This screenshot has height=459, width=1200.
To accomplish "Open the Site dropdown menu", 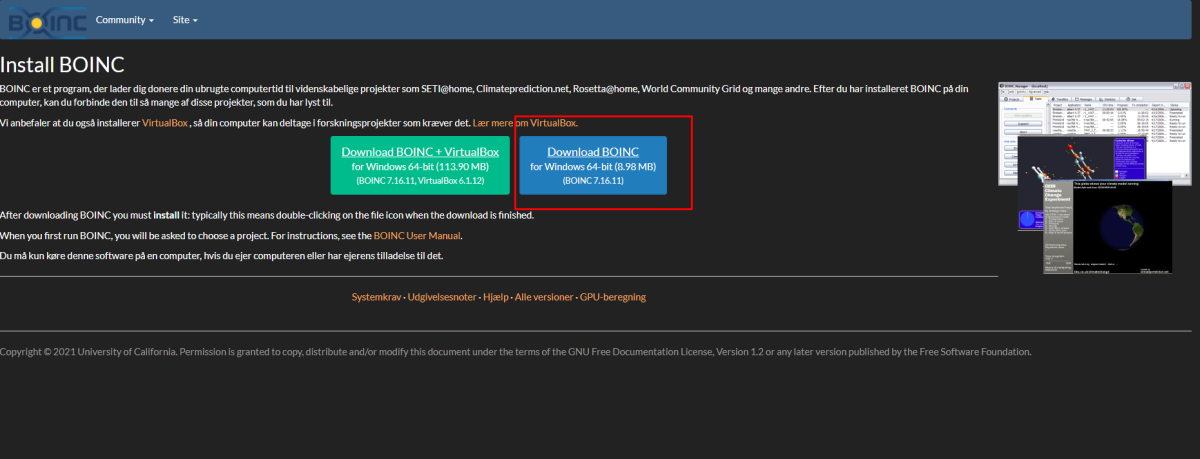I will click(x=185, y=20).
